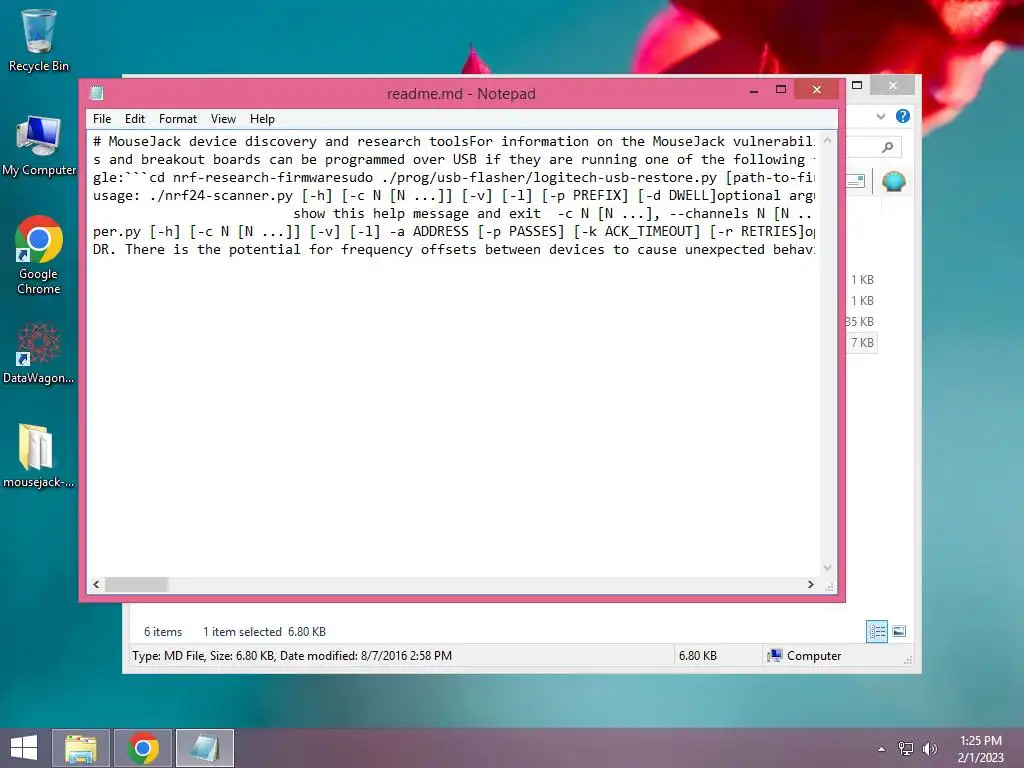This screenshot has height=768, width=1024.
Task: Click the partially hidden Explorer toolbar icon beside the seashell
Action: [856, 181]
